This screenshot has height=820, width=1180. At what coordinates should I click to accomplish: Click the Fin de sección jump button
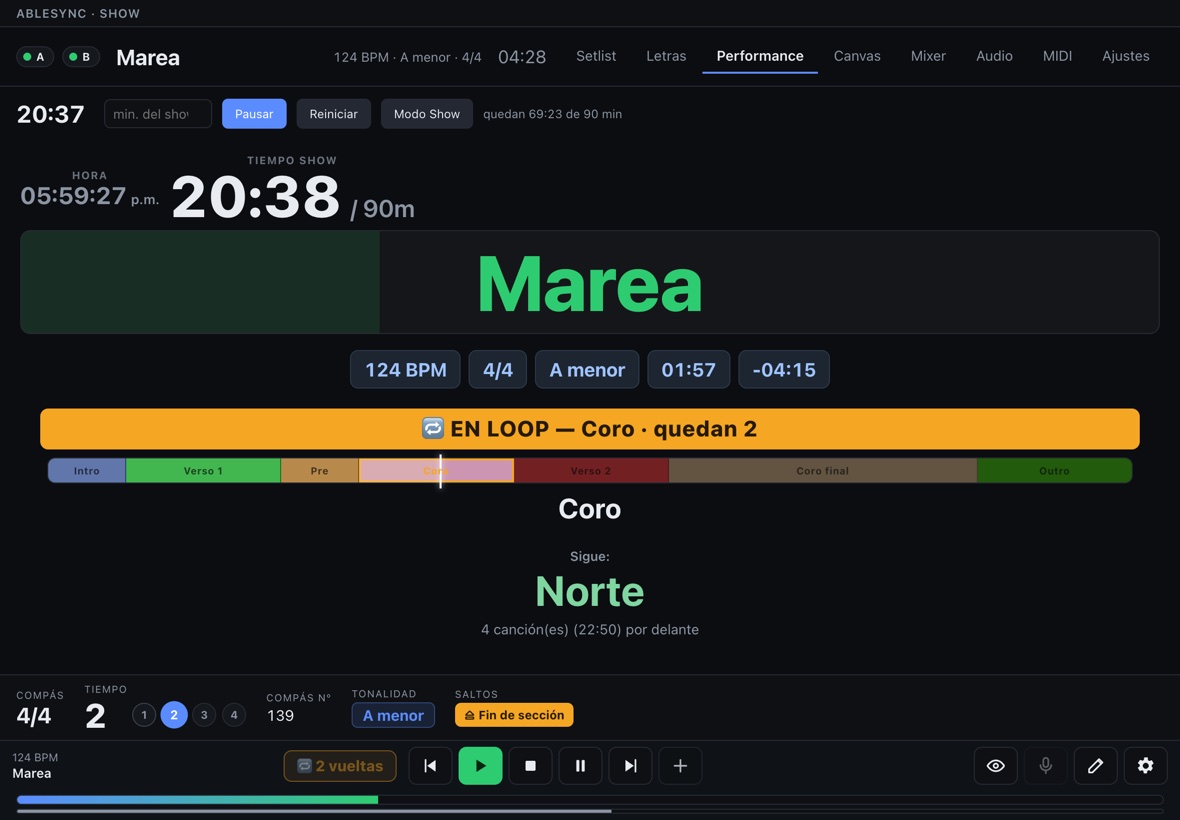click(x=514, y=715)
